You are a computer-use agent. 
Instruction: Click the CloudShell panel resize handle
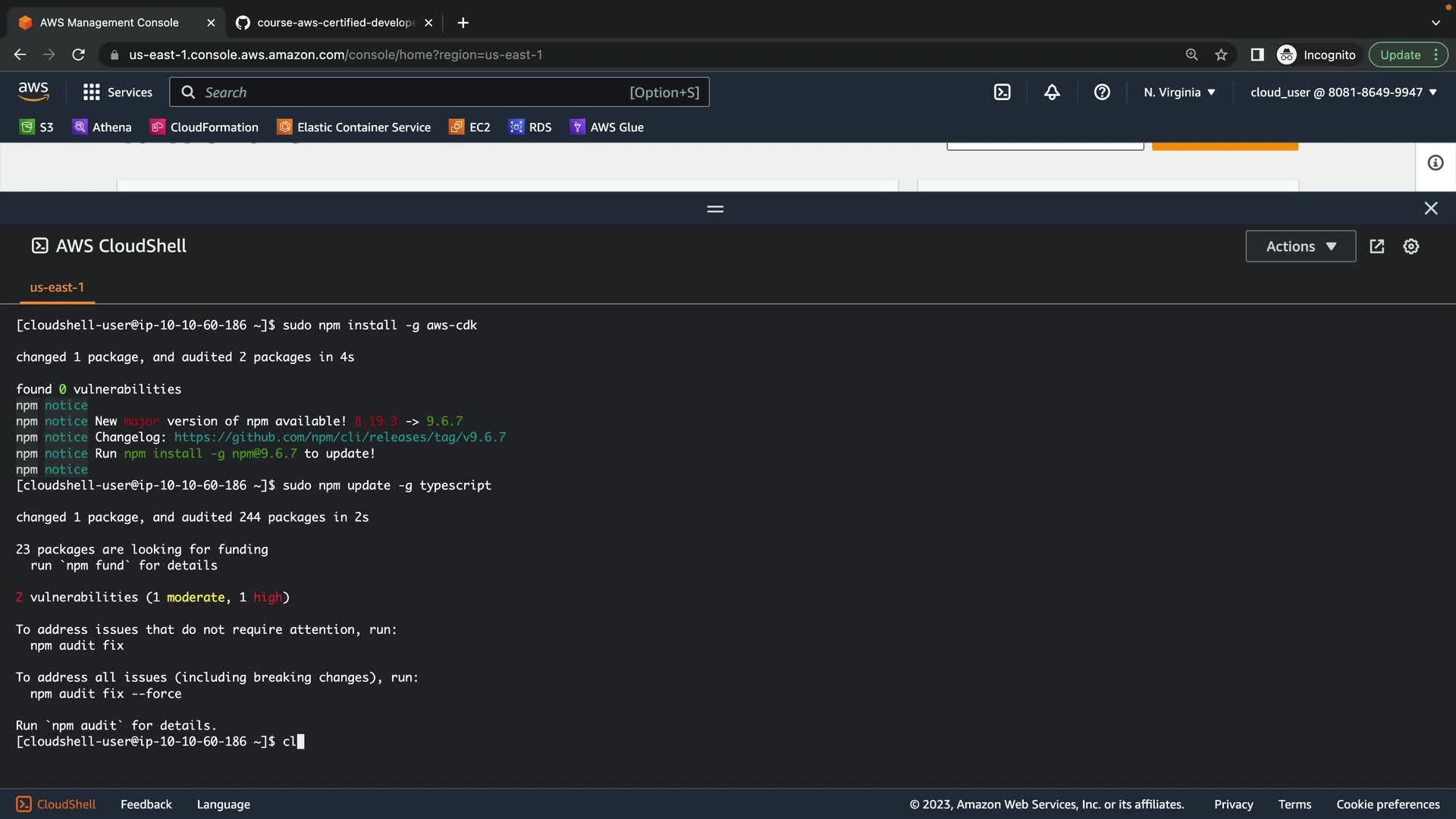coord(714,209)
